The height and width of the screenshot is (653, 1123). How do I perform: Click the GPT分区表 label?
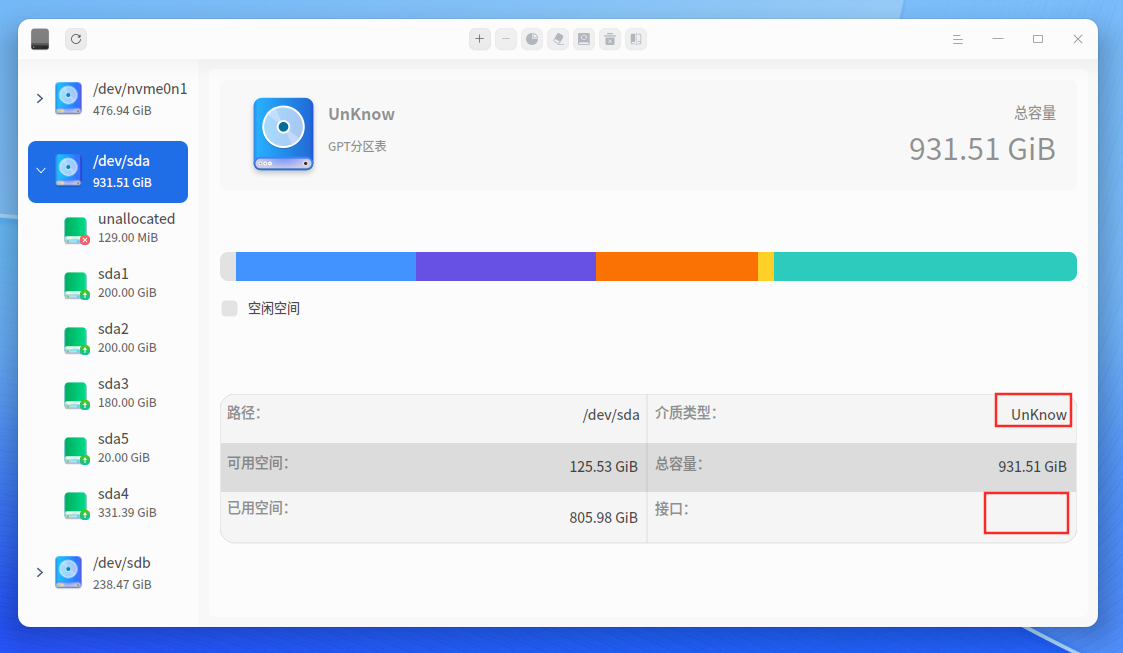pos(357,146)
